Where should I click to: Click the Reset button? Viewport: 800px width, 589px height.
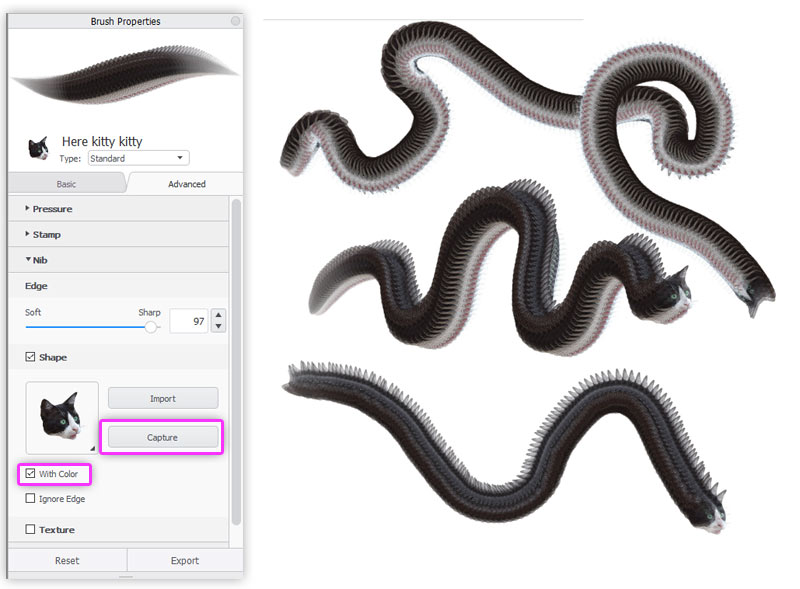click(x=67, y=560)
